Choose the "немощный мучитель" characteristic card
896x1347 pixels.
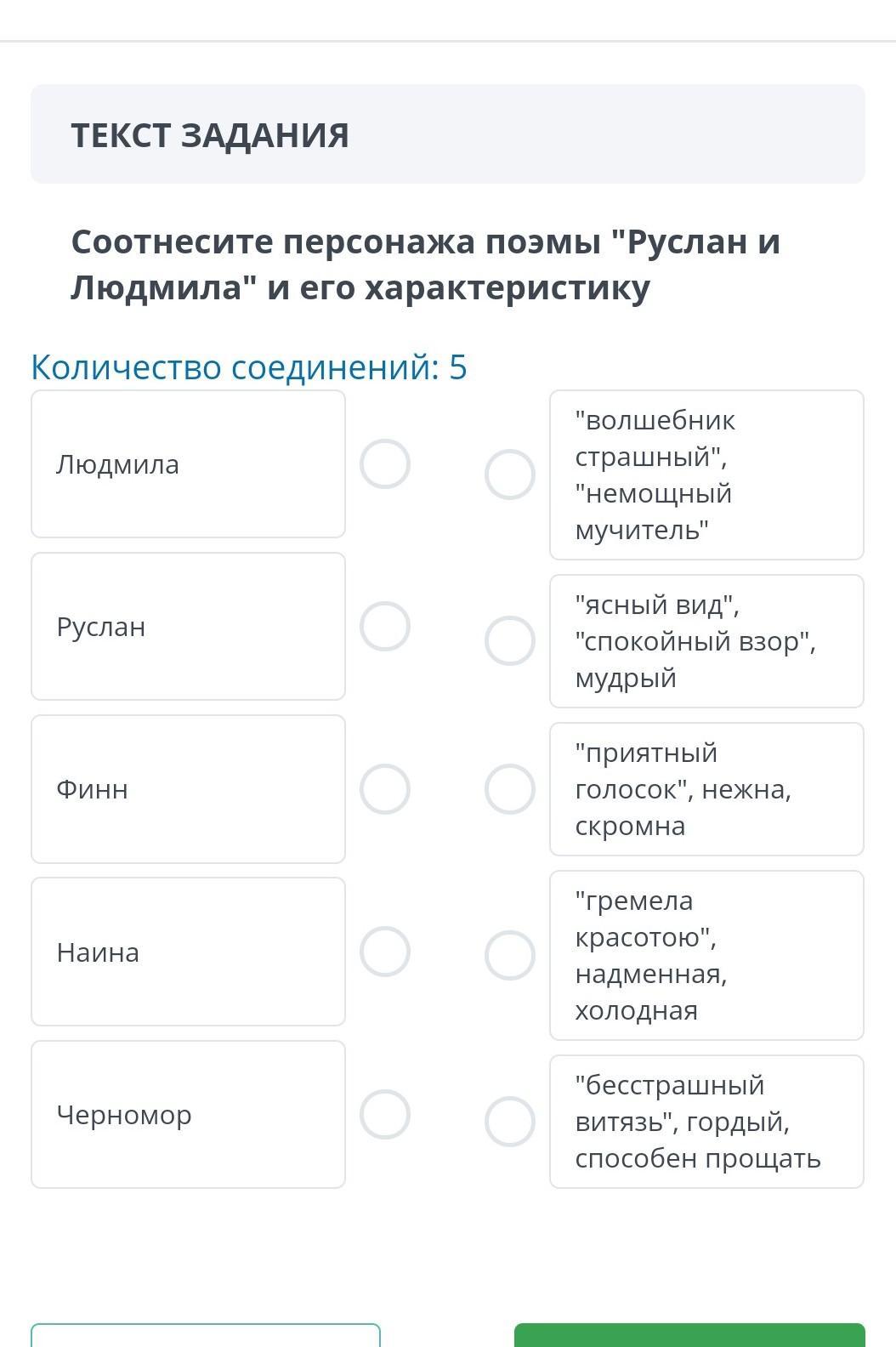click(x=706, y=475)
